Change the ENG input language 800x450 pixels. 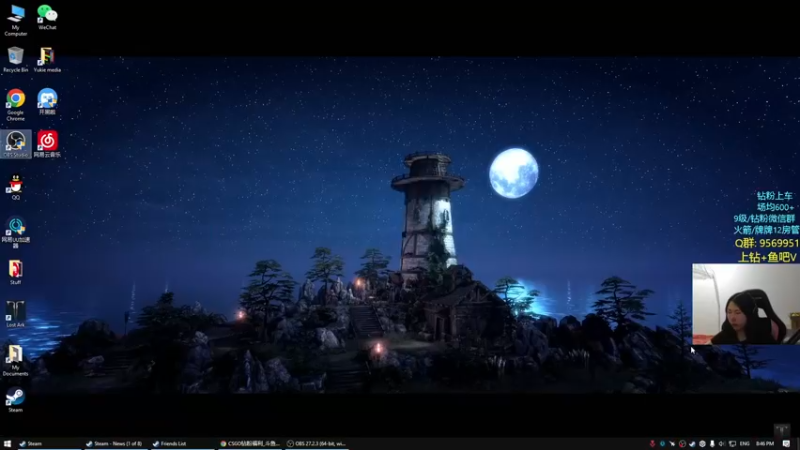pyautogui.click(x=745, y=444)
